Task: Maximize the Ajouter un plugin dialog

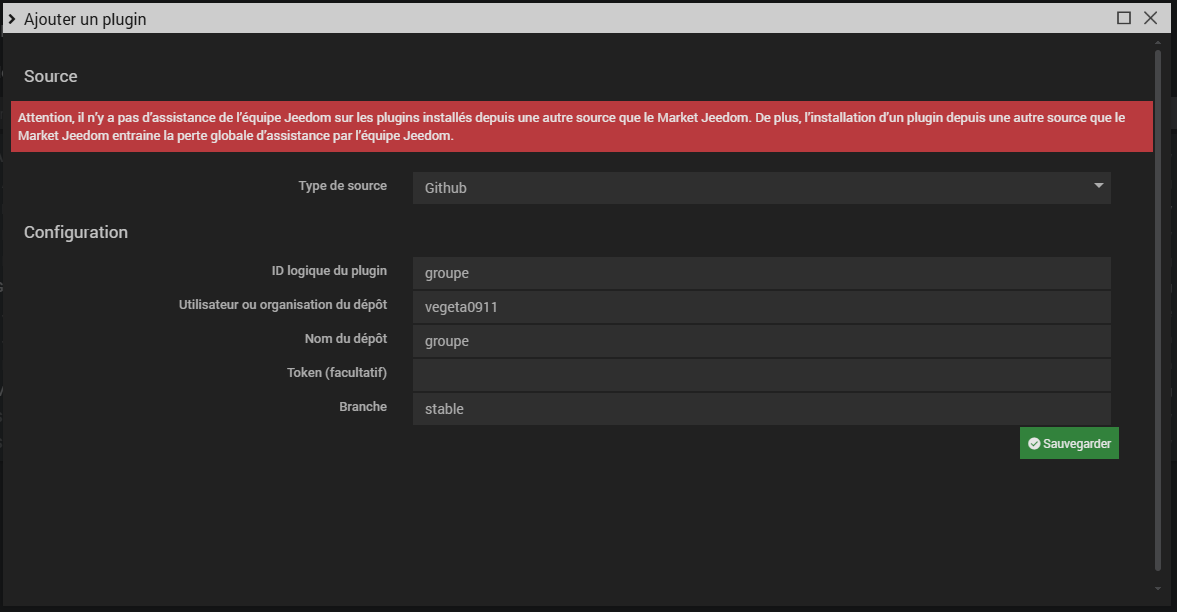Action: tap(1124, 18)
